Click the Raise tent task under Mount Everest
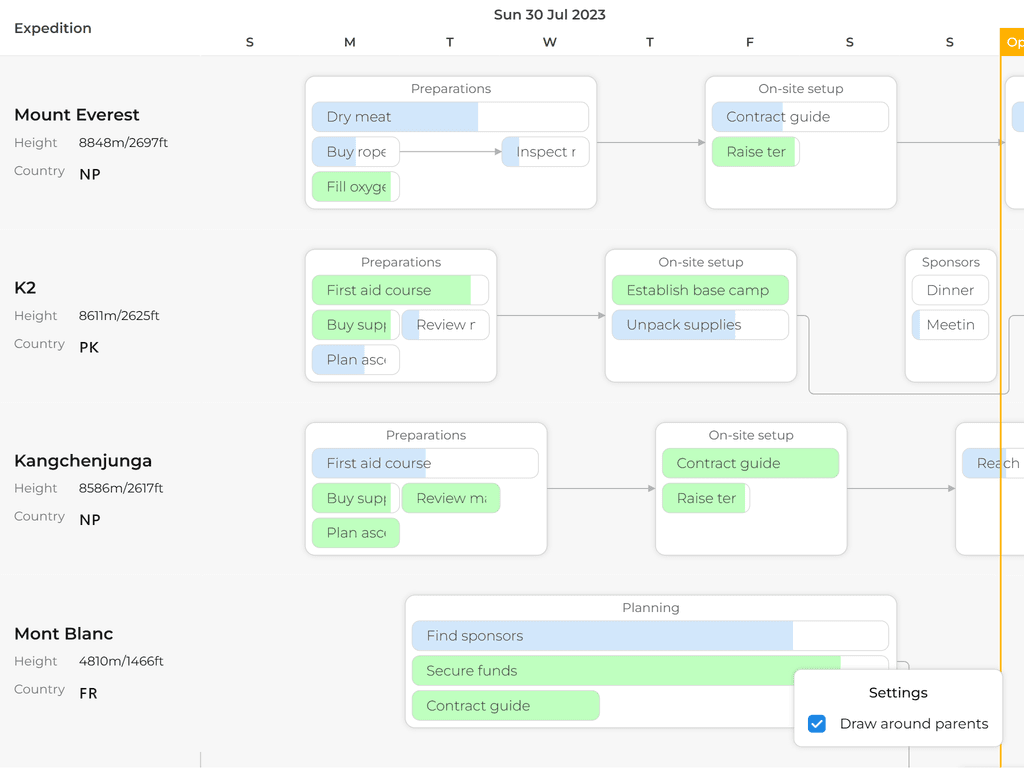 pos(755,152)
